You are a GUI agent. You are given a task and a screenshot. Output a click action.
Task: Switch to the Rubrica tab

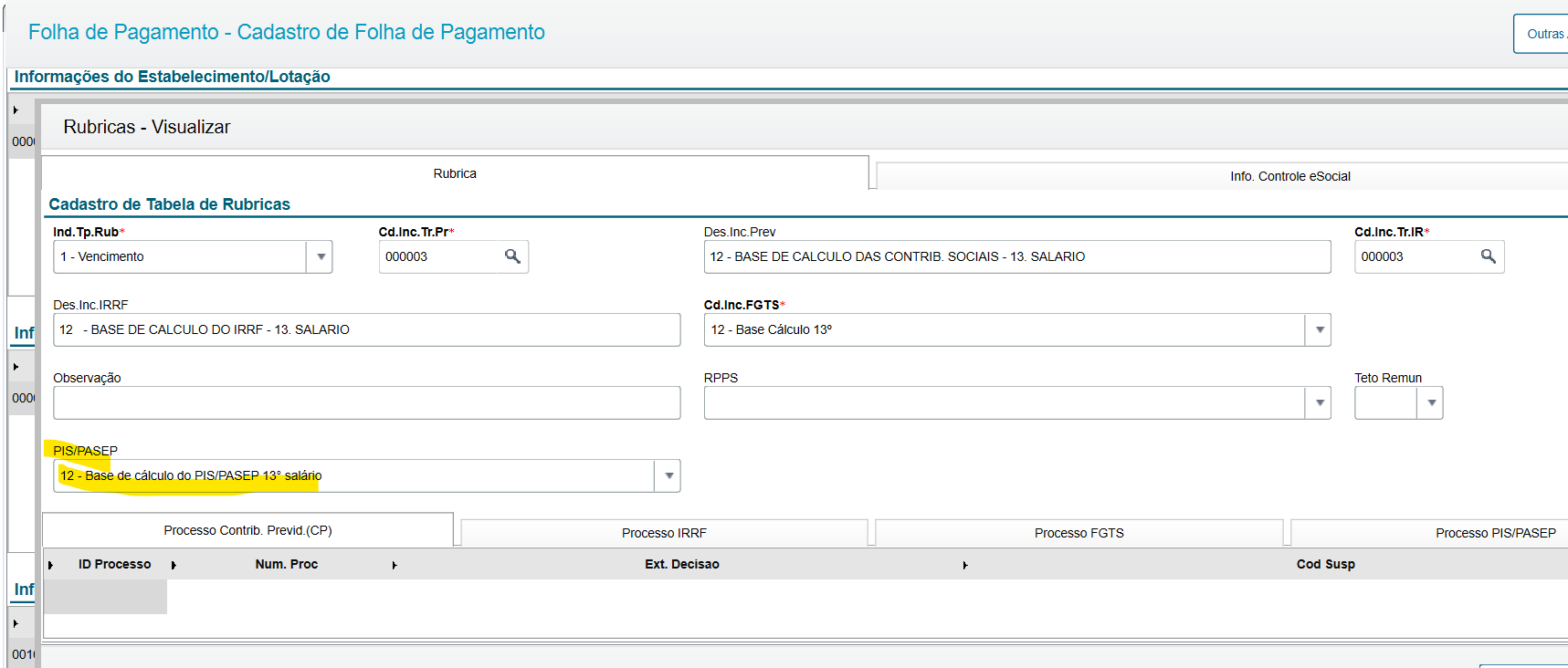(455, 173)
